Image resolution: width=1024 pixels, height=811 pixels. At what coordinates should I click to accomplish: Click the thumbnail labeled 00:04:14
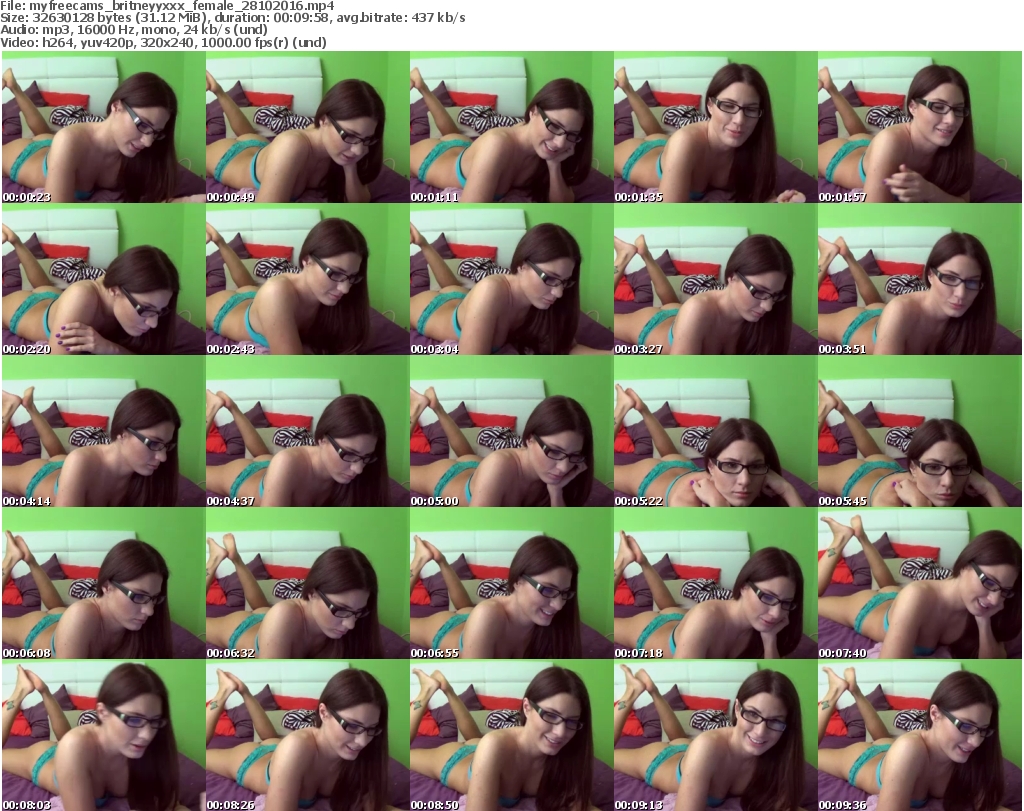103,431
